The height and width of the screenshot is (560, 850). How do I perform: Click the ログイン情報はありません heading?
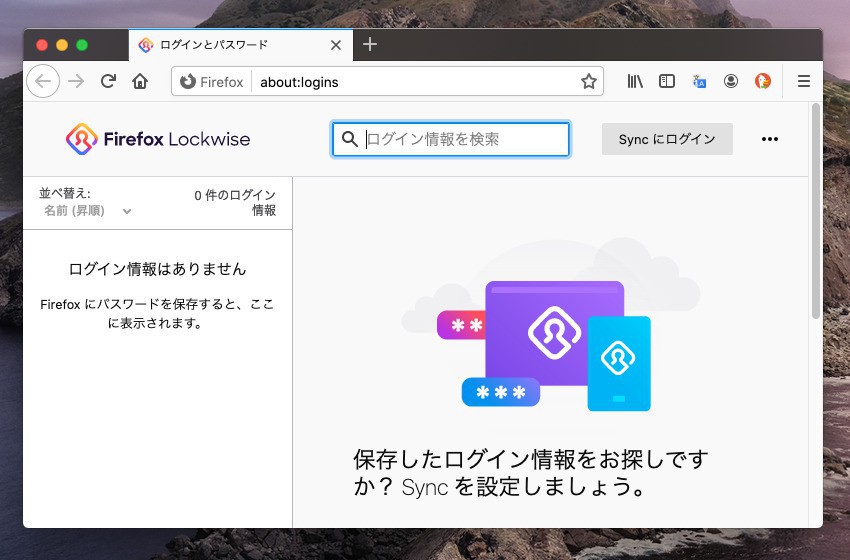point(157,269)
